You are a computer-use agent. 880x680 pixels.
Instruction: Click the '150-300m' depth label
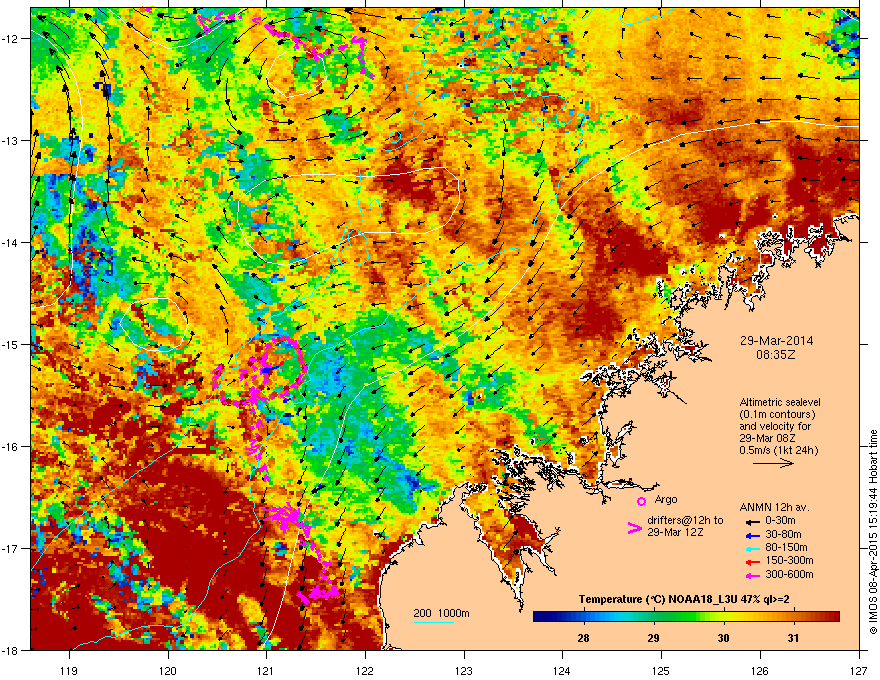click(x=790, y=560)
